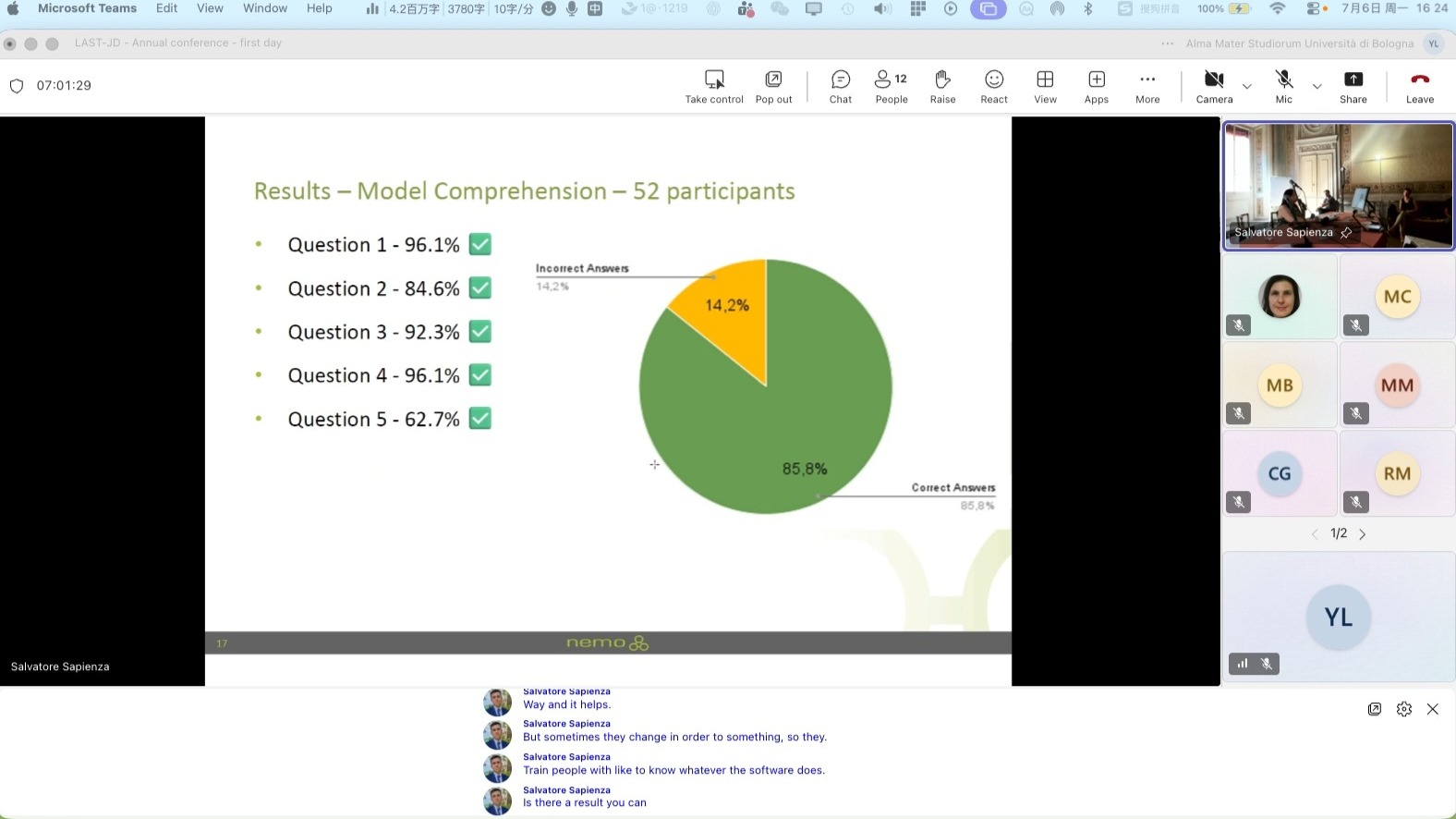Go to next page of participants
Image resolution: width=1456 pixels, height=819 pixels.
point(1362,534)
